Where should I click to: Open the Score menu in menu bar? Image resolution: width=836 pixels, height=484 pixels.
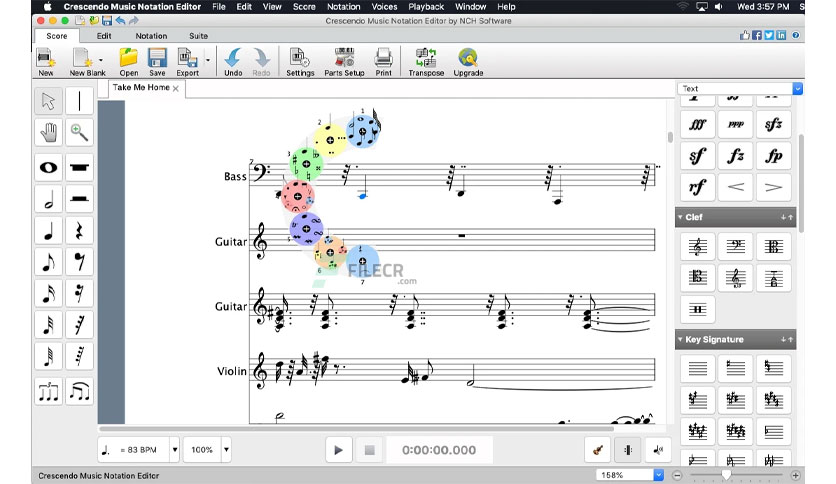tap(304, 7)
